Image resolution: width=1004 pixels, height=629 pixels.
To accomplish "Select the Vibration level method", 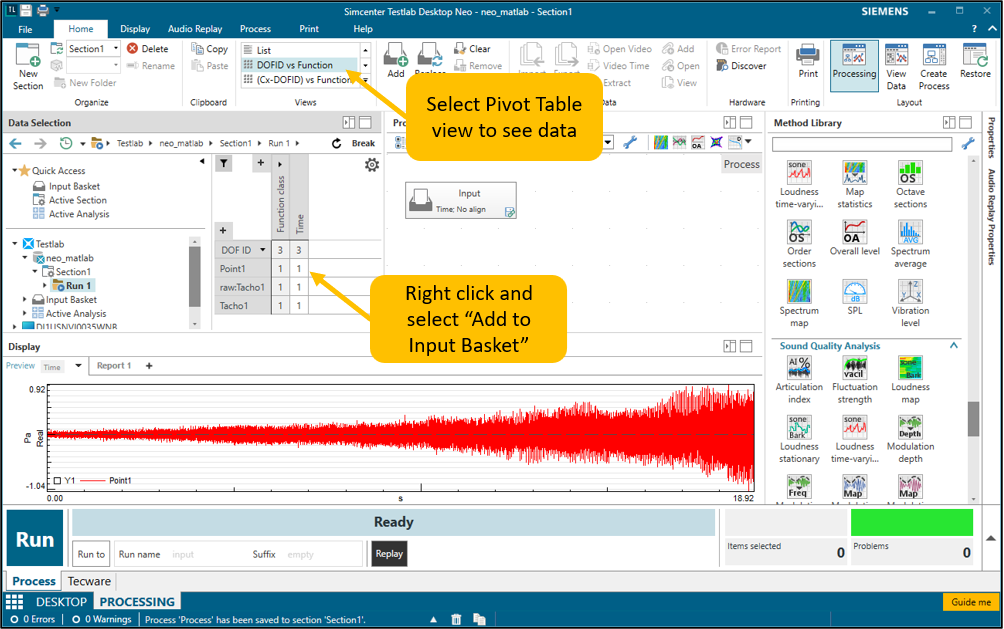I will pos(910,304).
